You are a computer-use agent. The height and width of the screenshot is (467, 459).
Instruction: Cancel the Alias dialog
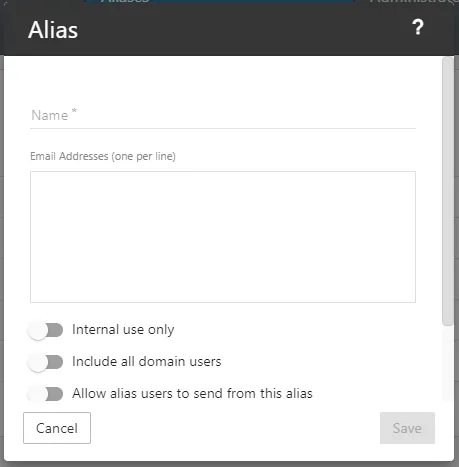pos(57,428)
